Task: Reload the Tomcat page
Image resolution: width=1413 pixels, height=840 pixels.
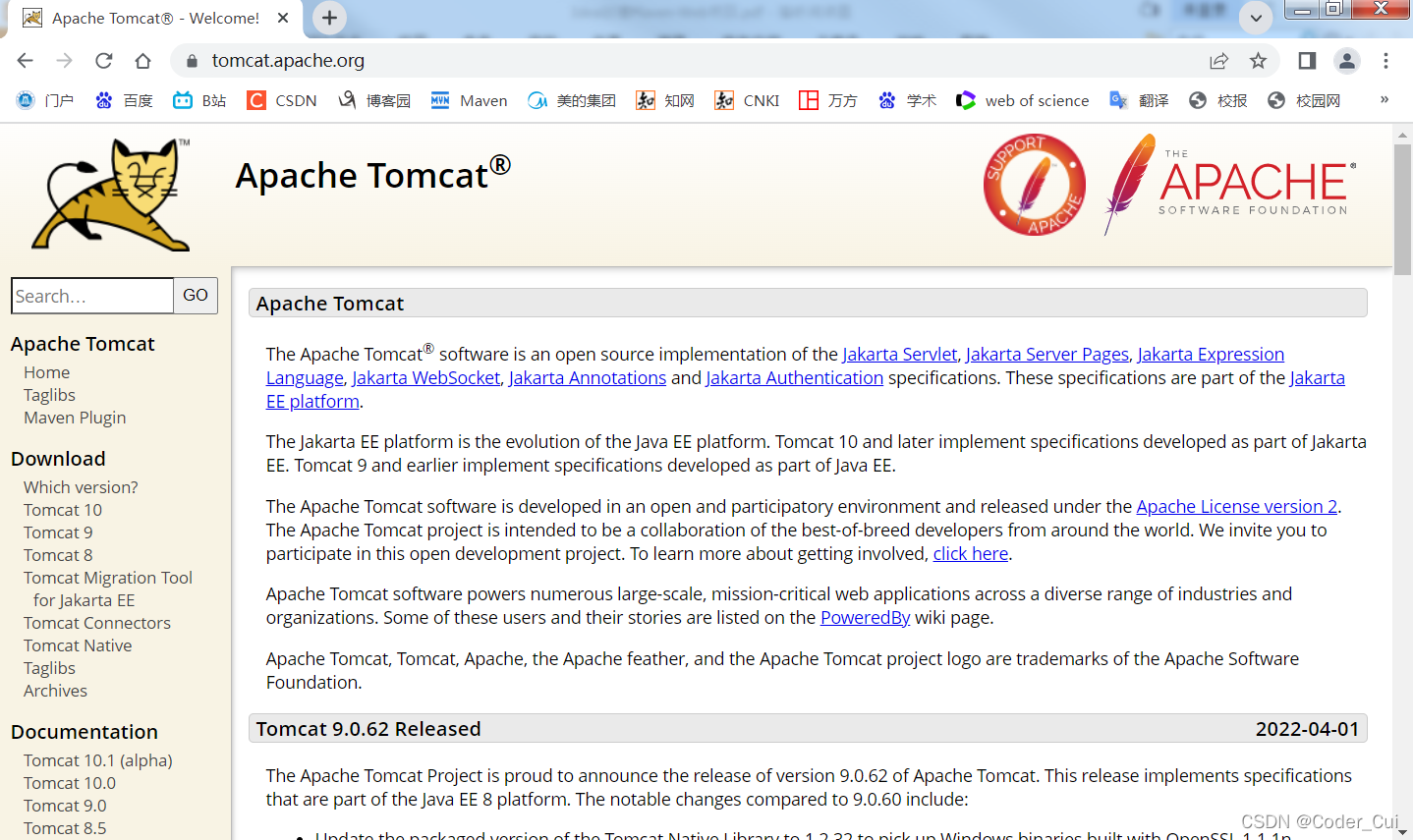Action: pyautogui.click(x=104, y=61)
